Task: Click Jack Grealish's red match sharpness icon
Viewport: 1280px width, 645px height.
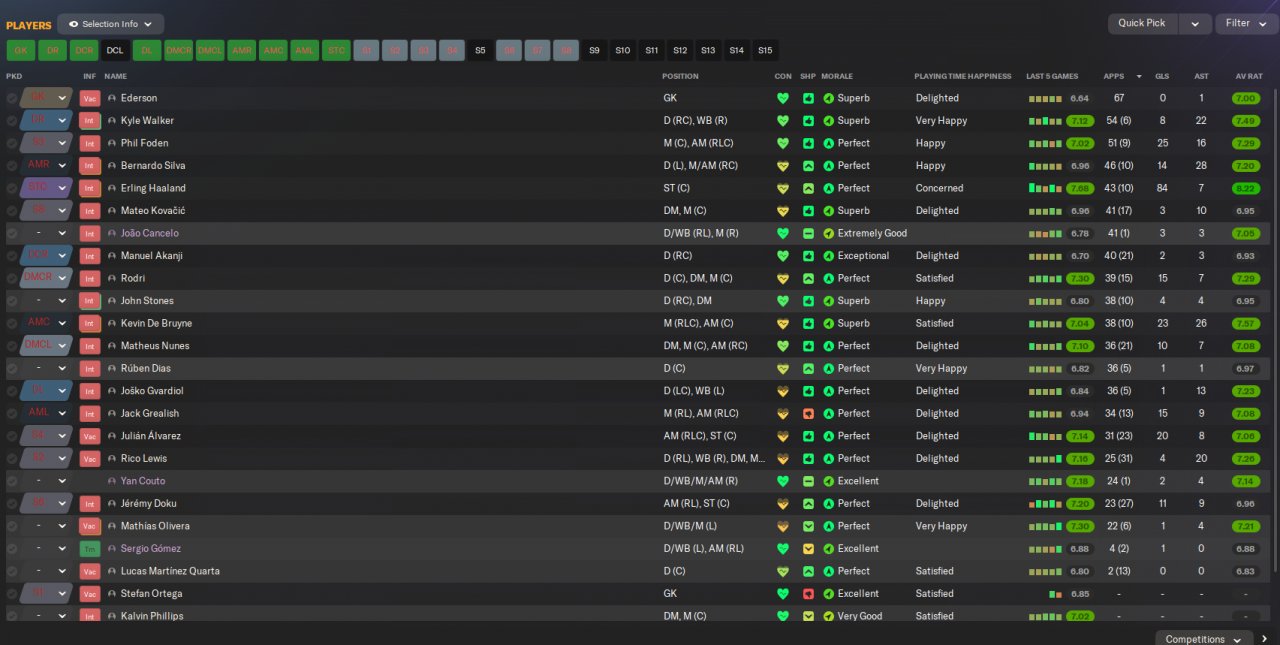Action: (x=808, y=413)
